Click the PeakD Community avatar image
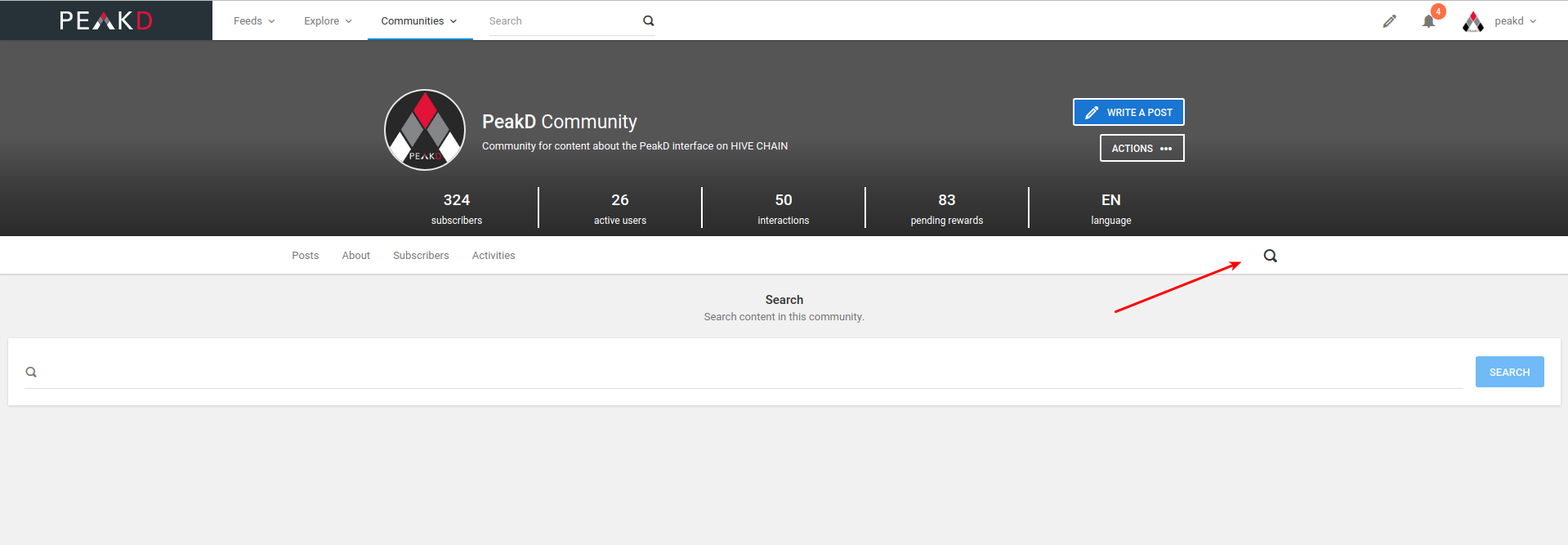1568x545 pixels. coord(425,130)
